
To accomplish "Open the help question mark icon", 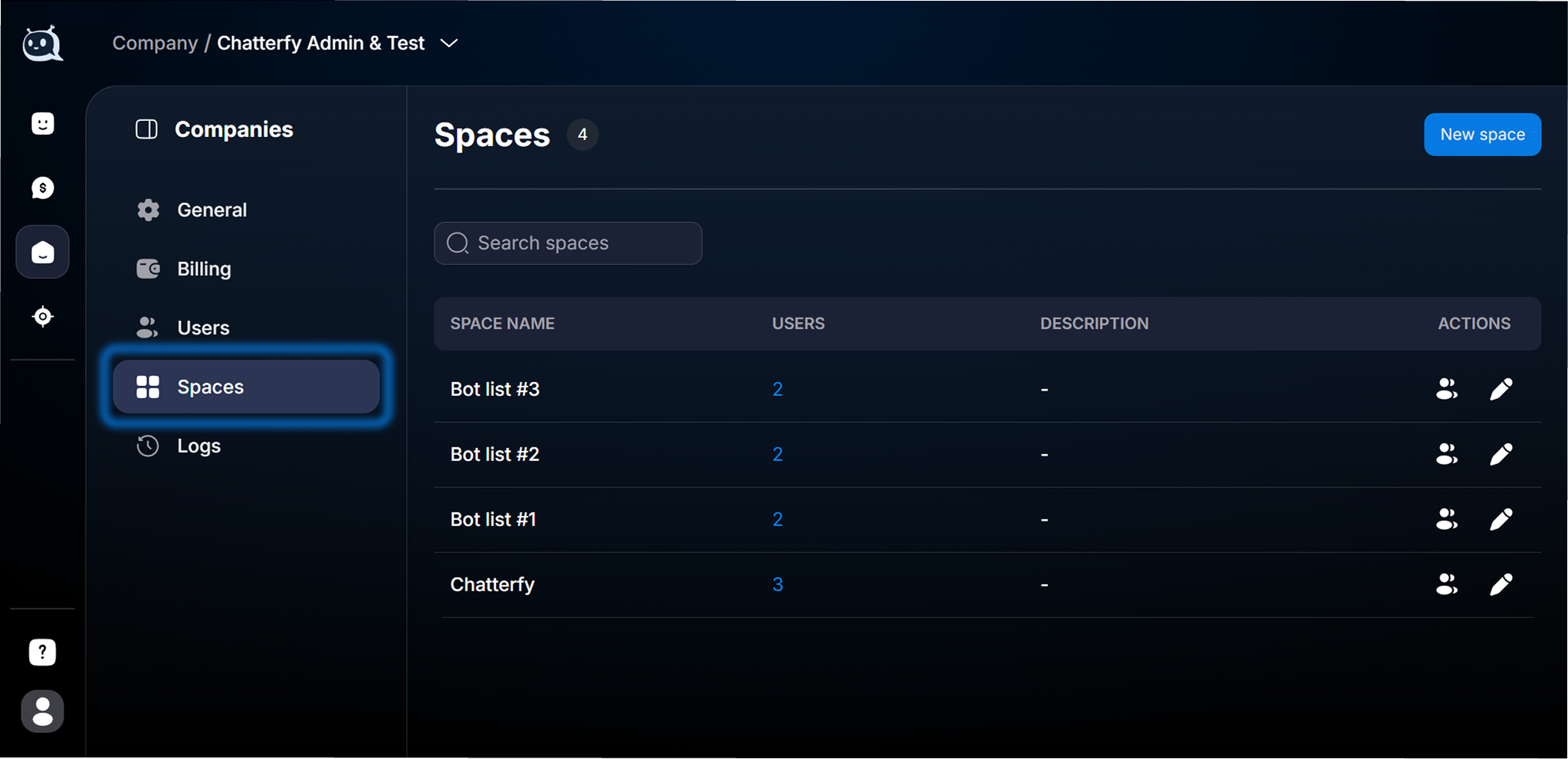I will pos(42,652).
